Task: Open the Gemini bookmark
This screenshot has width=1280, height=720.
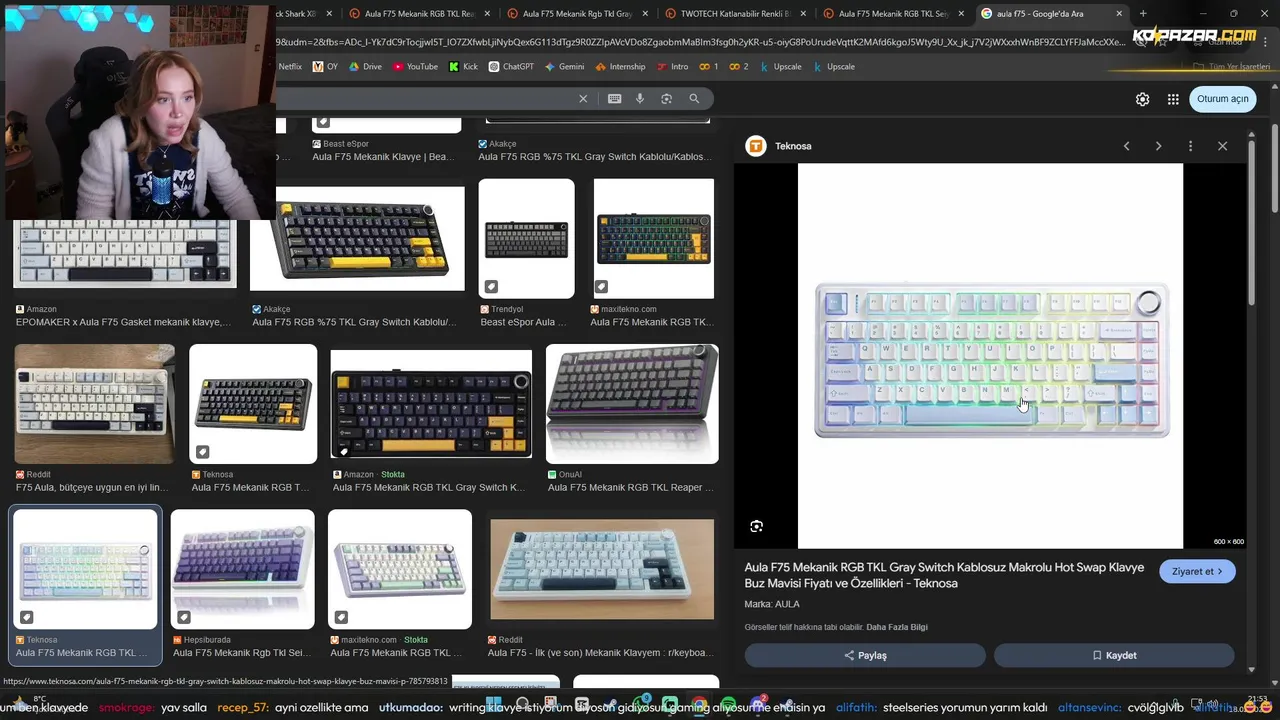Action: tap(564, 66)
